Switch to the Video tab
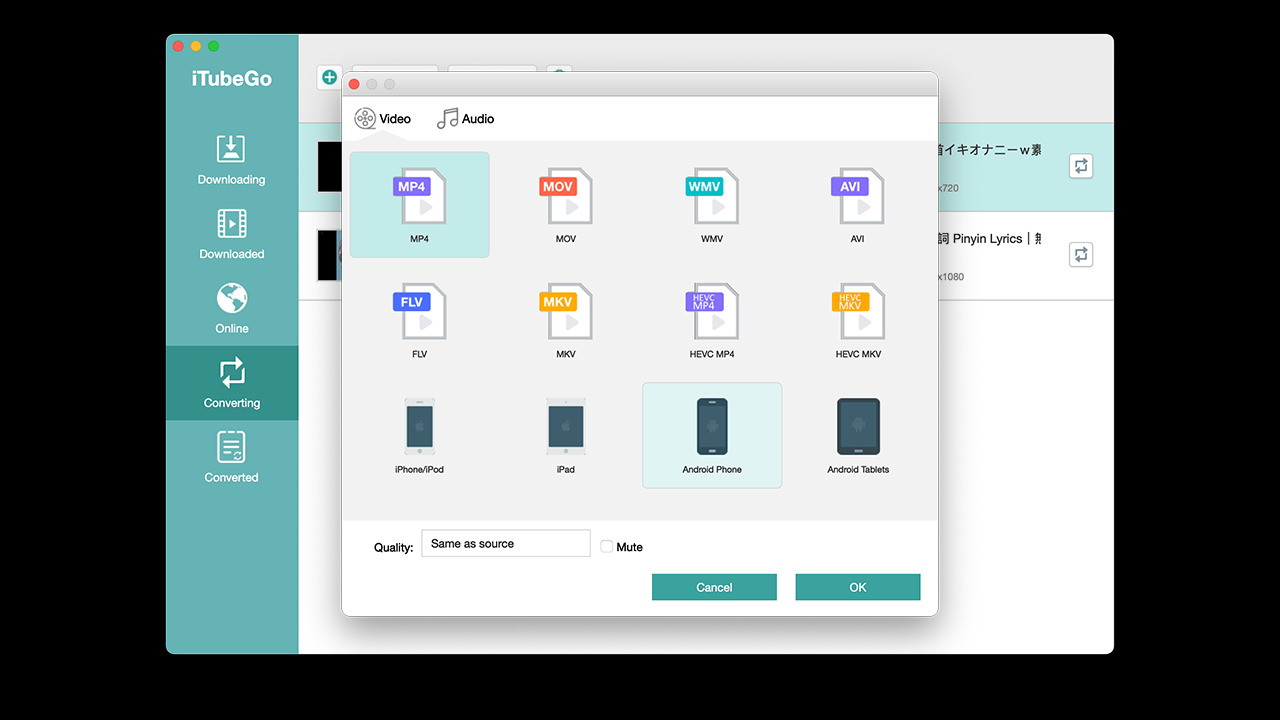Viewport: 1280px width, 720px height. click(383, 119)
